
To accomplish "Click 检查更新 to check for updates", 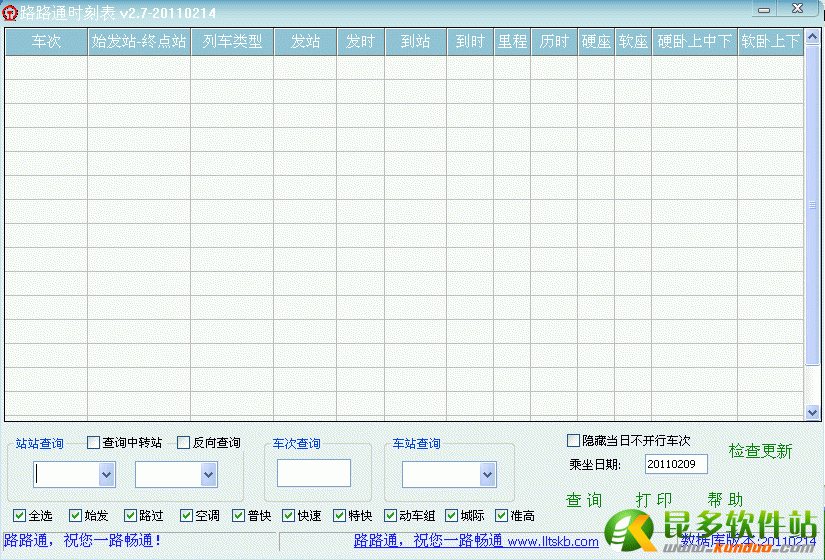I will pos(760,451).
